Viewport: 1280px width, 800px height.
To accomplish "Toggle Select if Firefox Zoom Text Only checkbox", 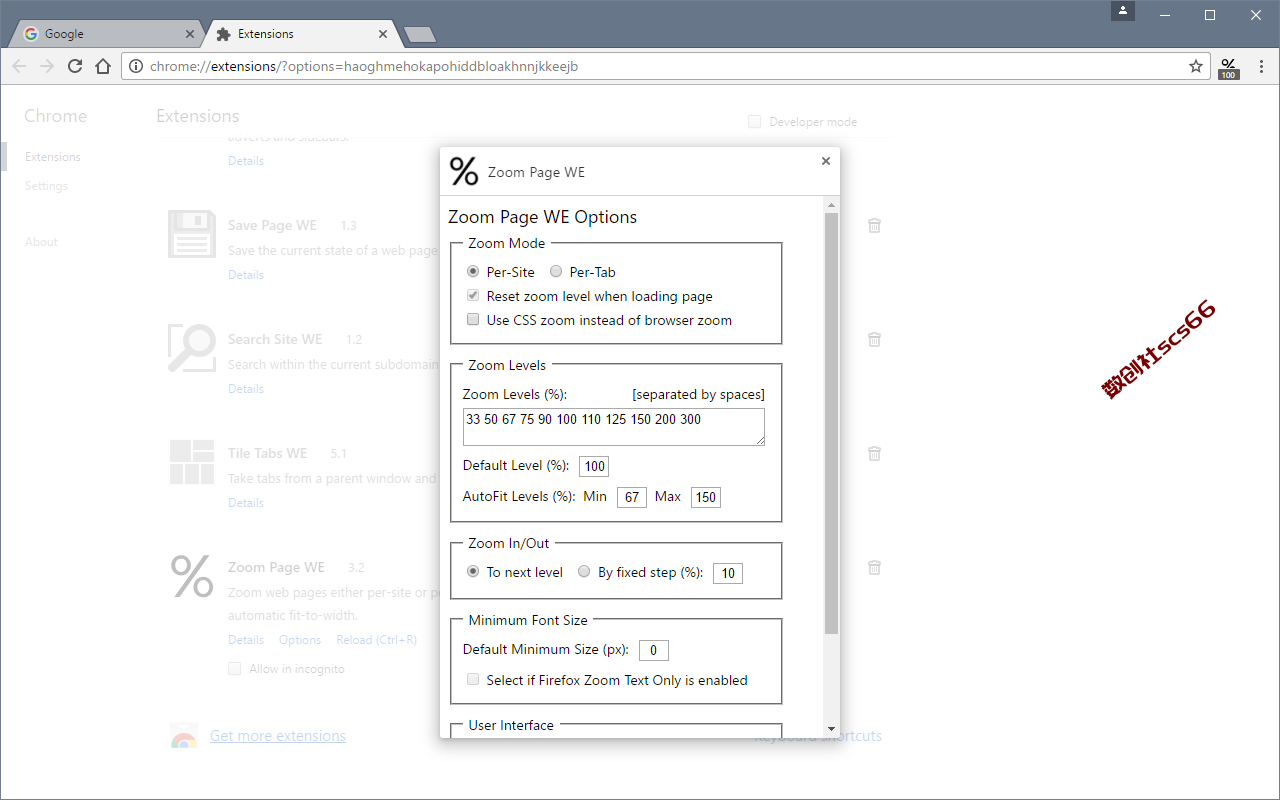I will [474, 680].
